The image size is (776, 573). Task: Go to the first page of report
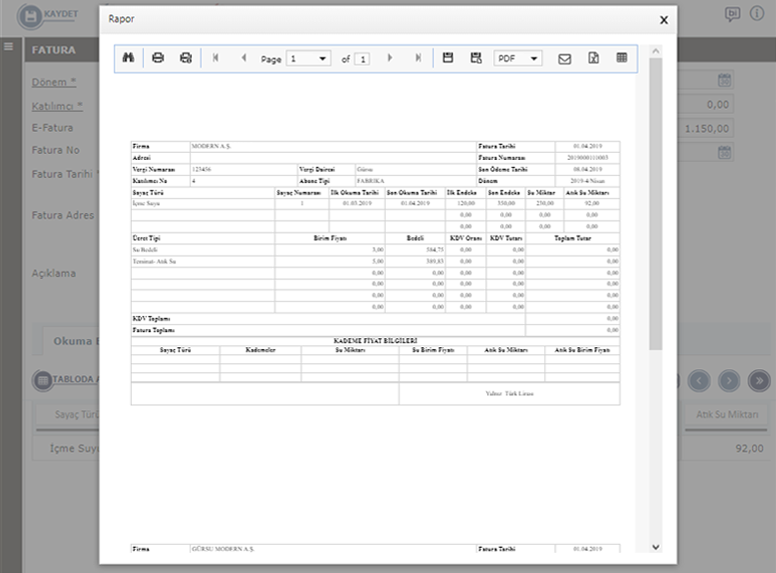pyautogui.click(x=216, y=59)
